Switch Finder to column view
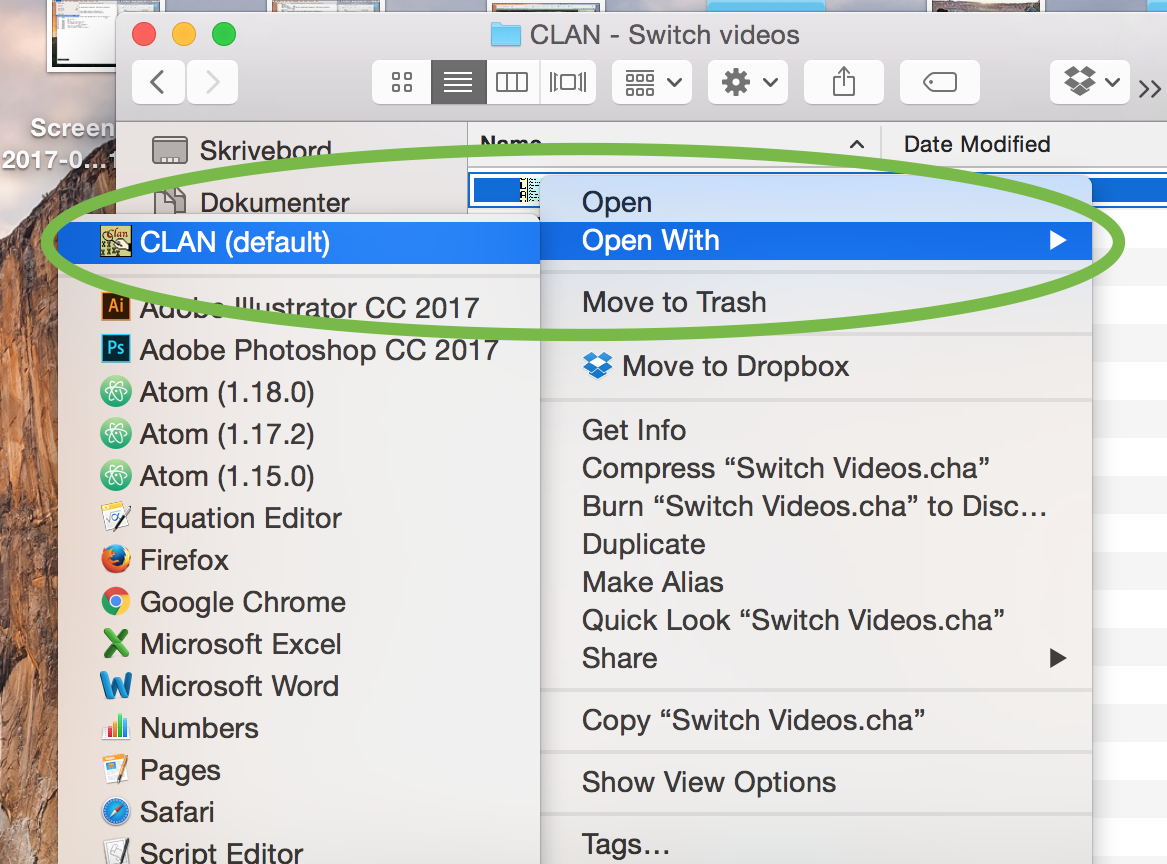Screen dimensions: 1167x864 (512, 82)
